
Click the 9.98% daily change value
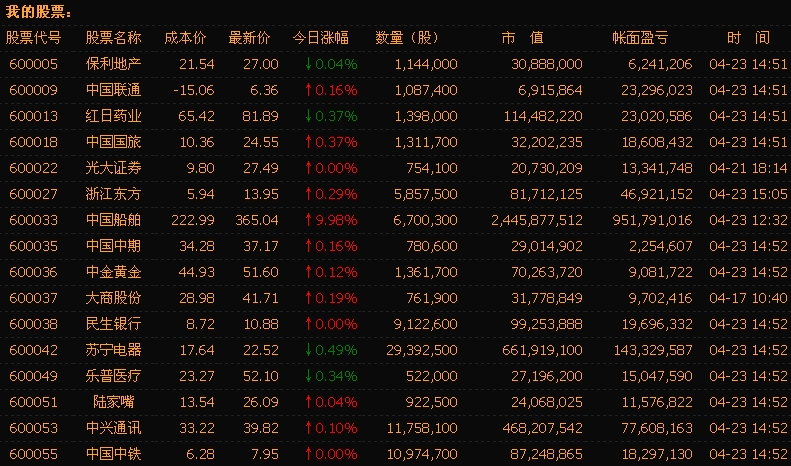coord(336,220)
